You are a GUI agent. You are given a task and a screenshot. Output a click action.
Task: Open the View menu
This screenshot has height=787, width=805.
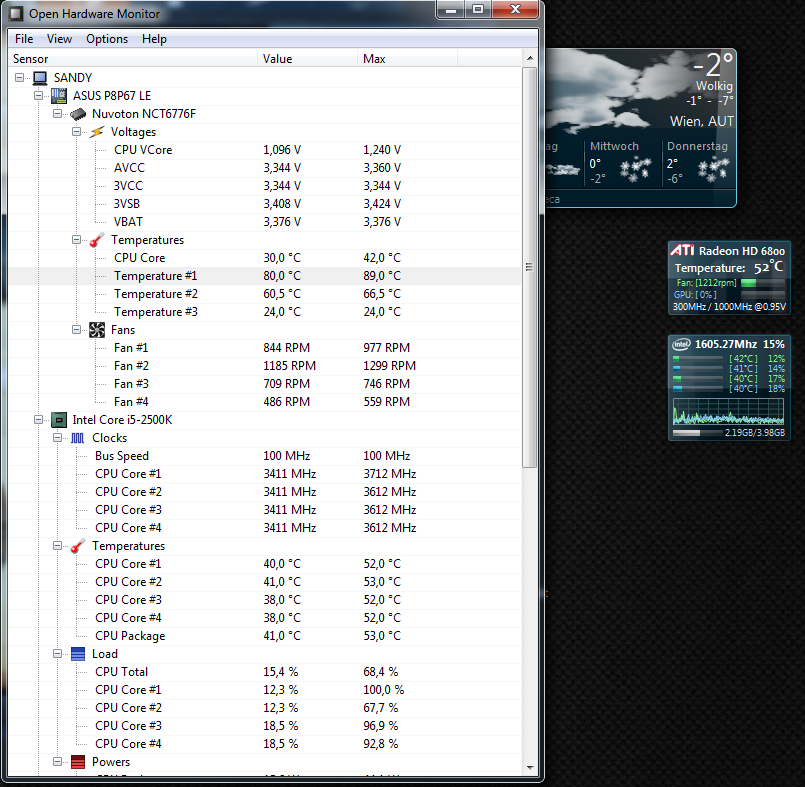pyautogui.click(x=60, y=39)
